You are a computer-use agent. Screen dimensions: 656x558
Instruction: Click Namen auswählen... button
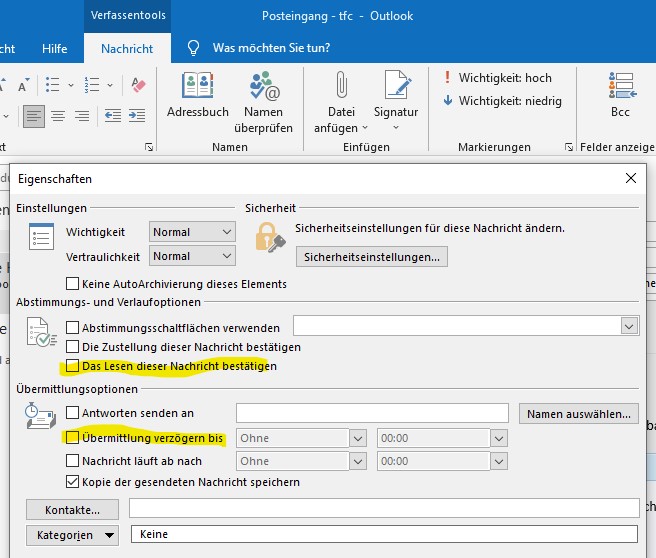[x=579, y=414]
